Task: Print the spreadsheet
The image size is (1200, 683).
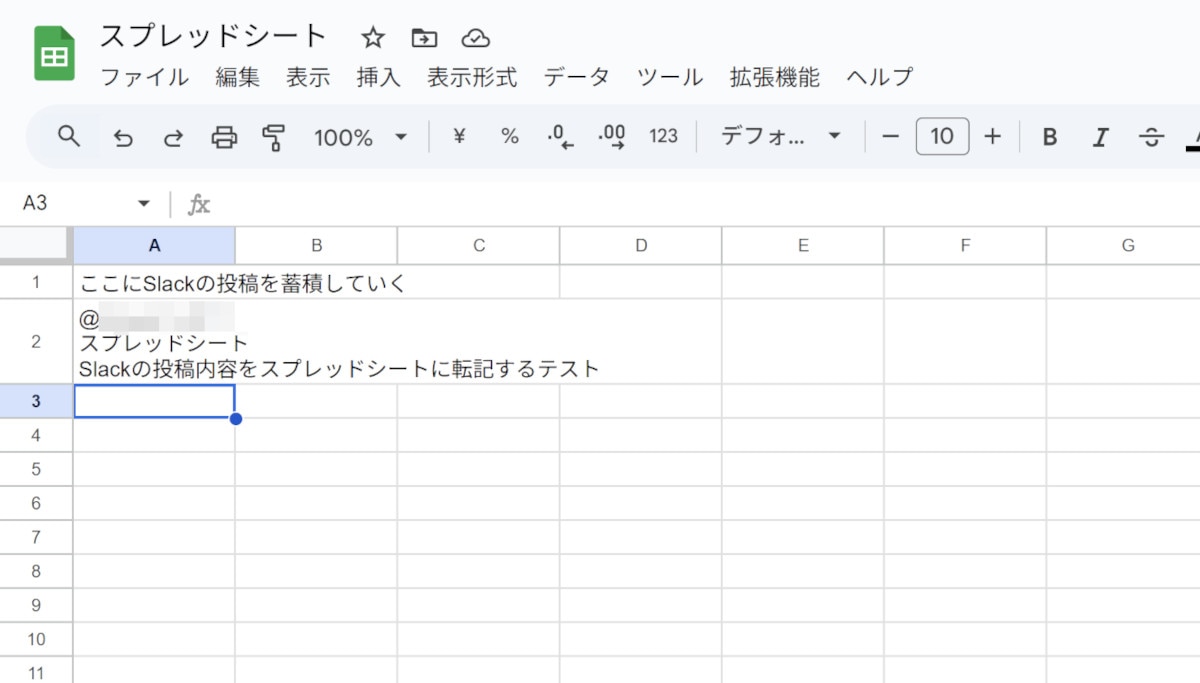Action: [224, 137]
